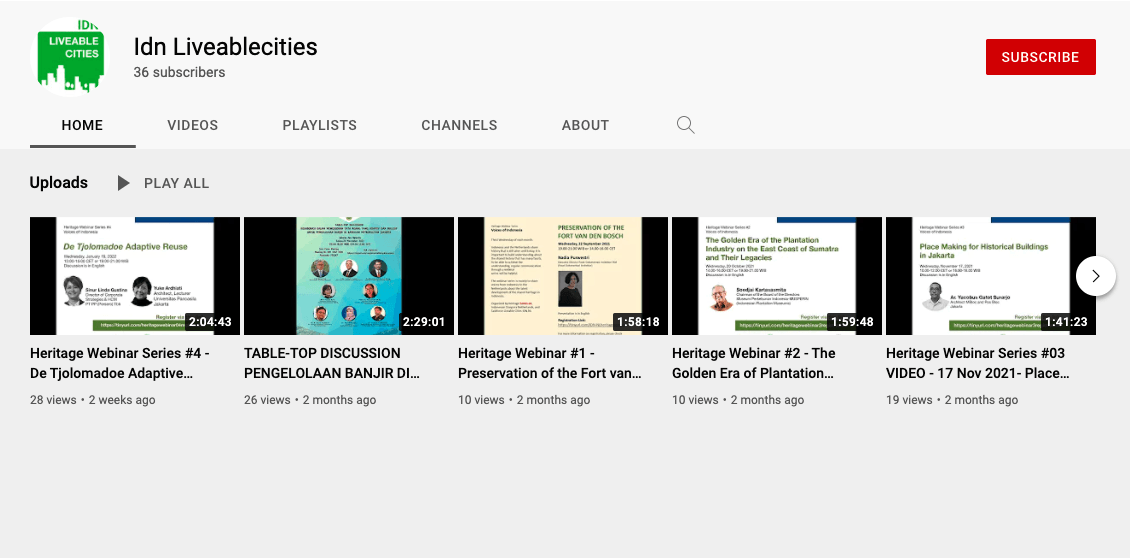1130x558 pixels.
Task: Click title Heritage Webinar #1 Preservation
Action: coord(550,363)
